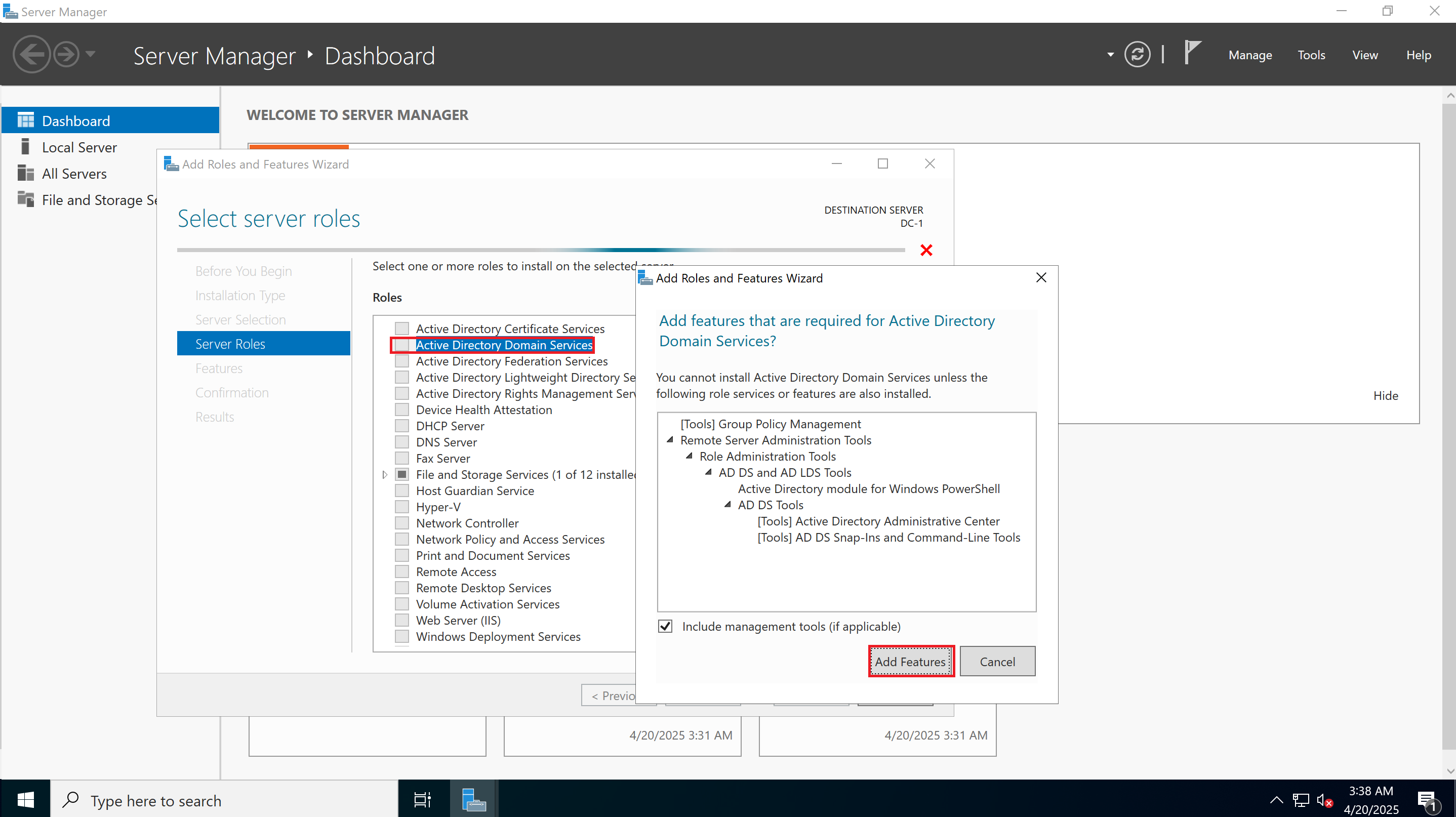Check Hyper-V role checkbox
Viewport: 1456px width, 817px height.
coord(401,507)
